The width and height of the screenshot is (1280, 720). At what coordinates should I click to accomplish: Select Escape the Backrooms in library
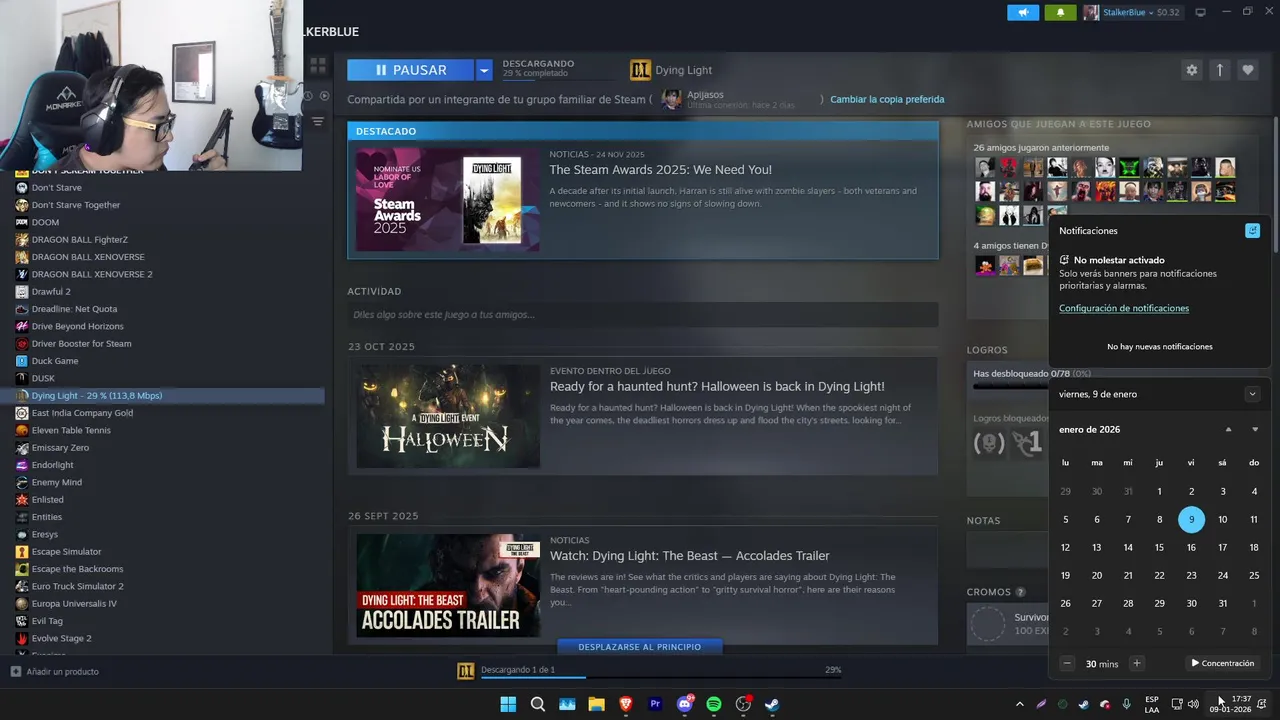(x=77, y=569)
